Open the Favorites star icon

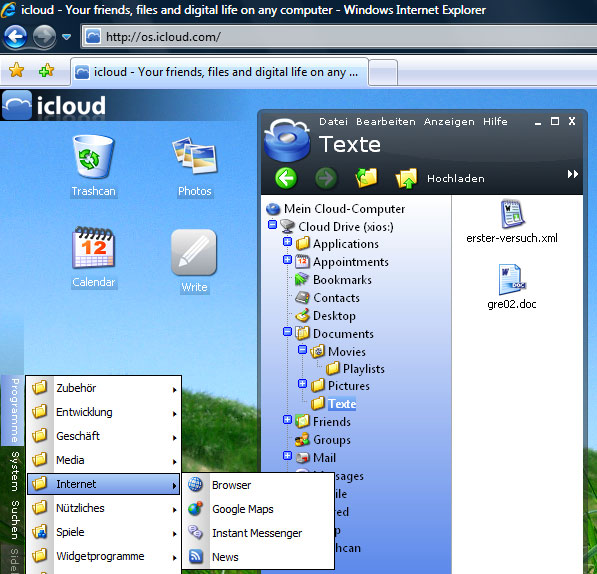point(16,70)
